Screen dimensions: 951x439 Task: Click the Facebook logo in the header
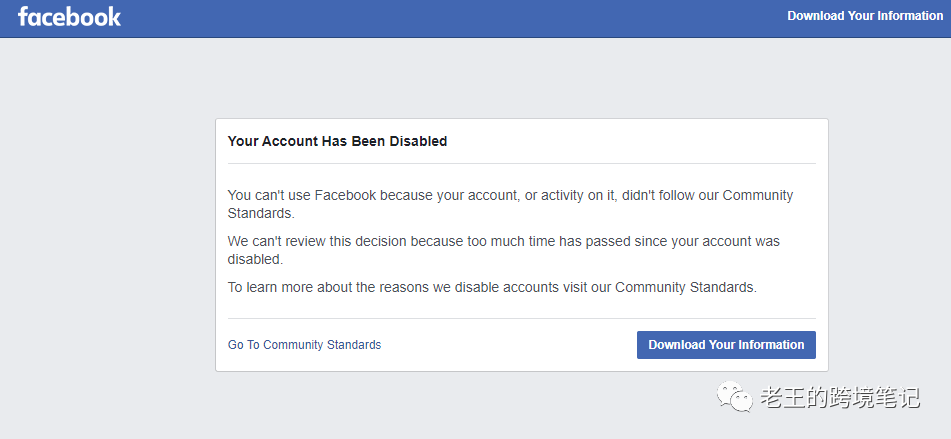tap(69, 17)
